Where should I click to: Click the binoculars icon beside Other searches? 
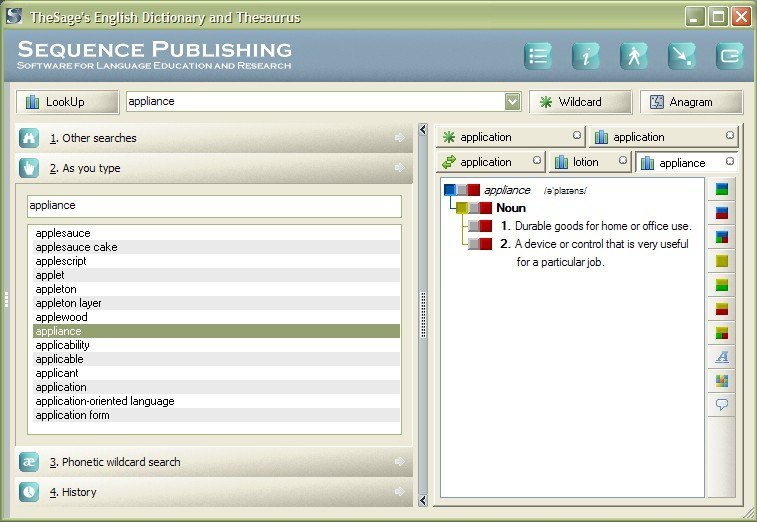[29, 138]
